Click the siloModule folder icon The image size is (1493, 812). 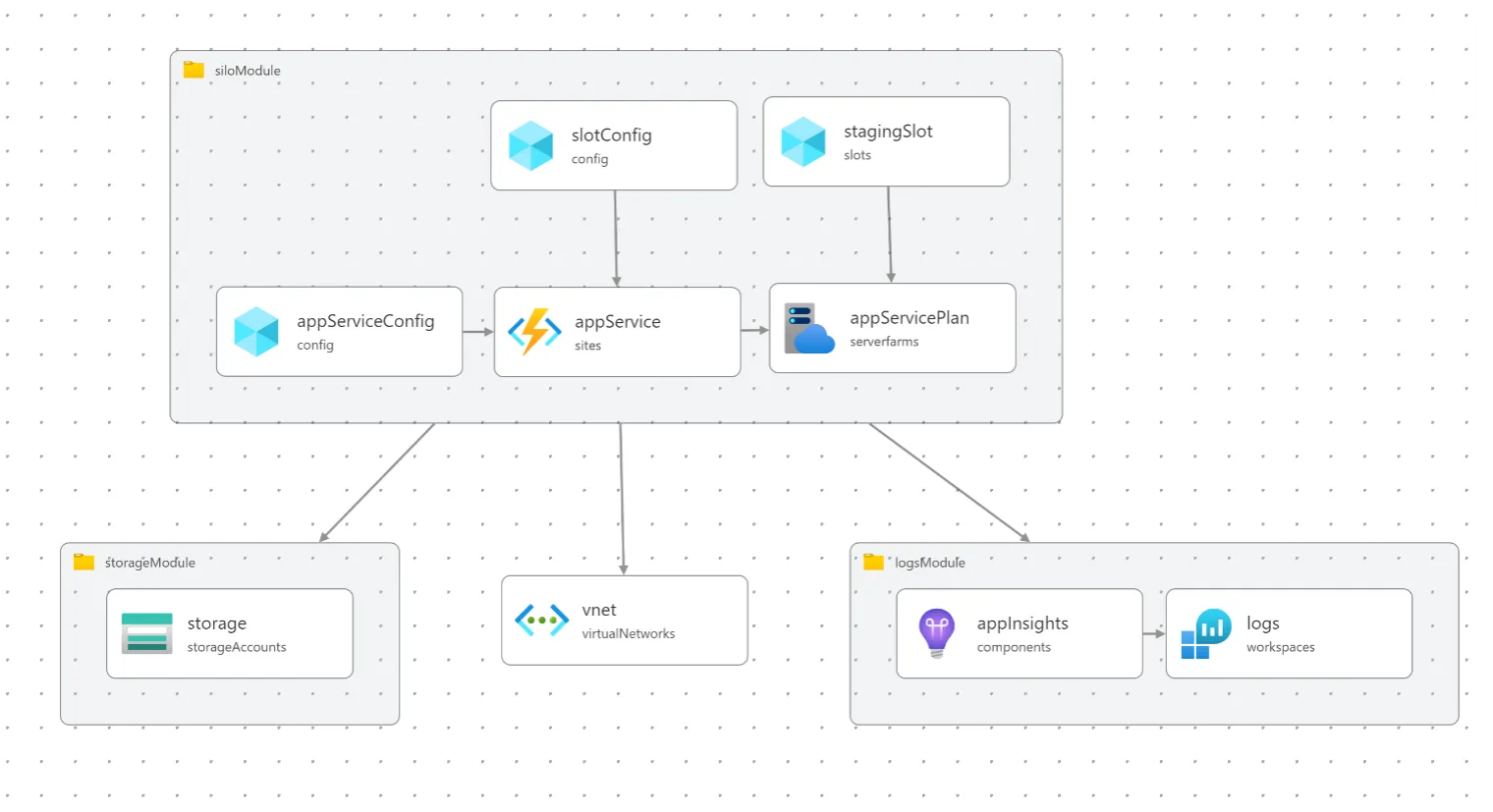tap(194, 70)
